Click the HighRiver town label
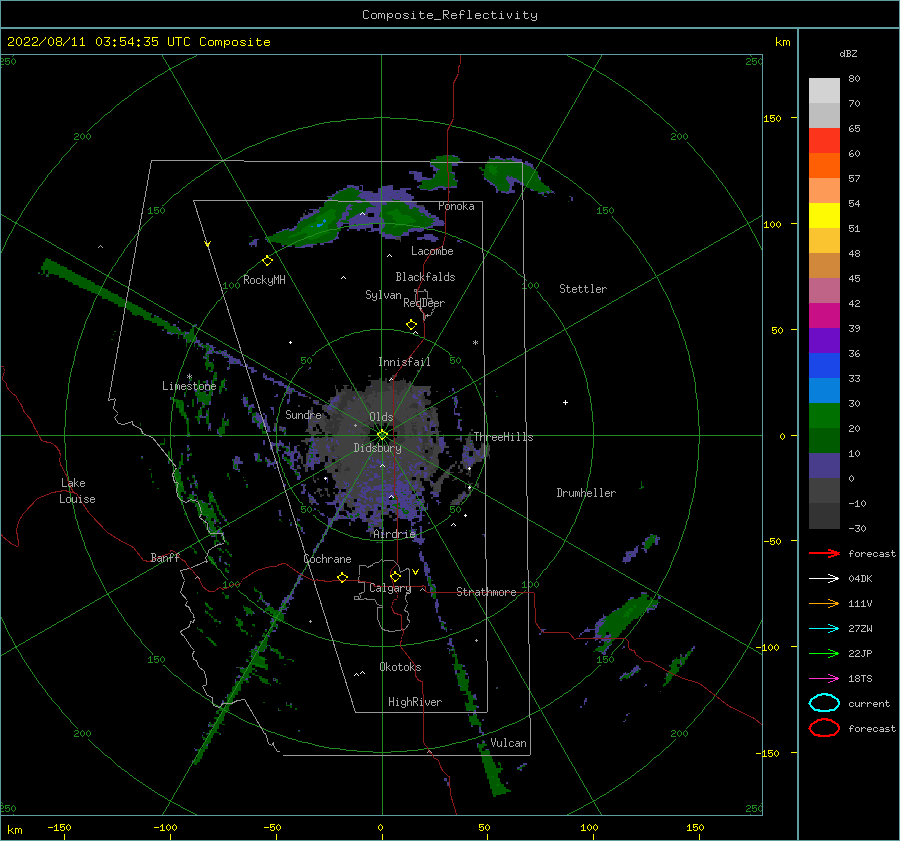The image size is (900, 841). coord(415,702)
